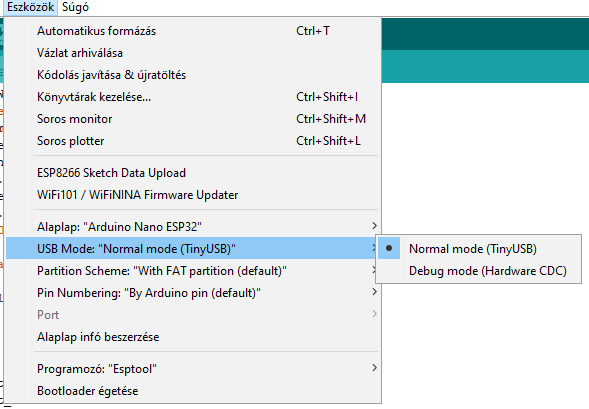Open the Súgó menu

(x=75, y=7)
